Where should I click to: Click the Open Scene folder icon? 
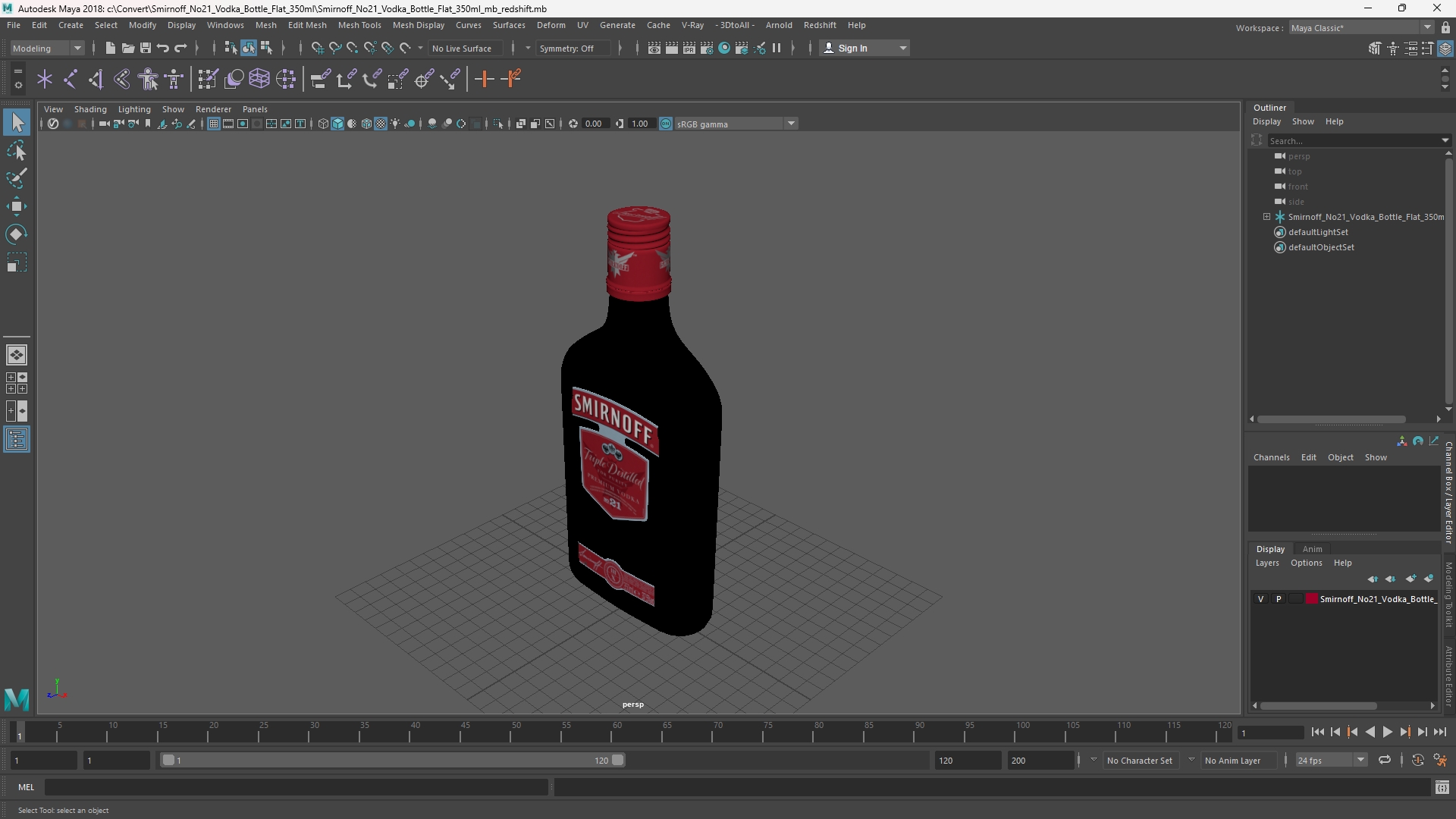tap(127, 48)
